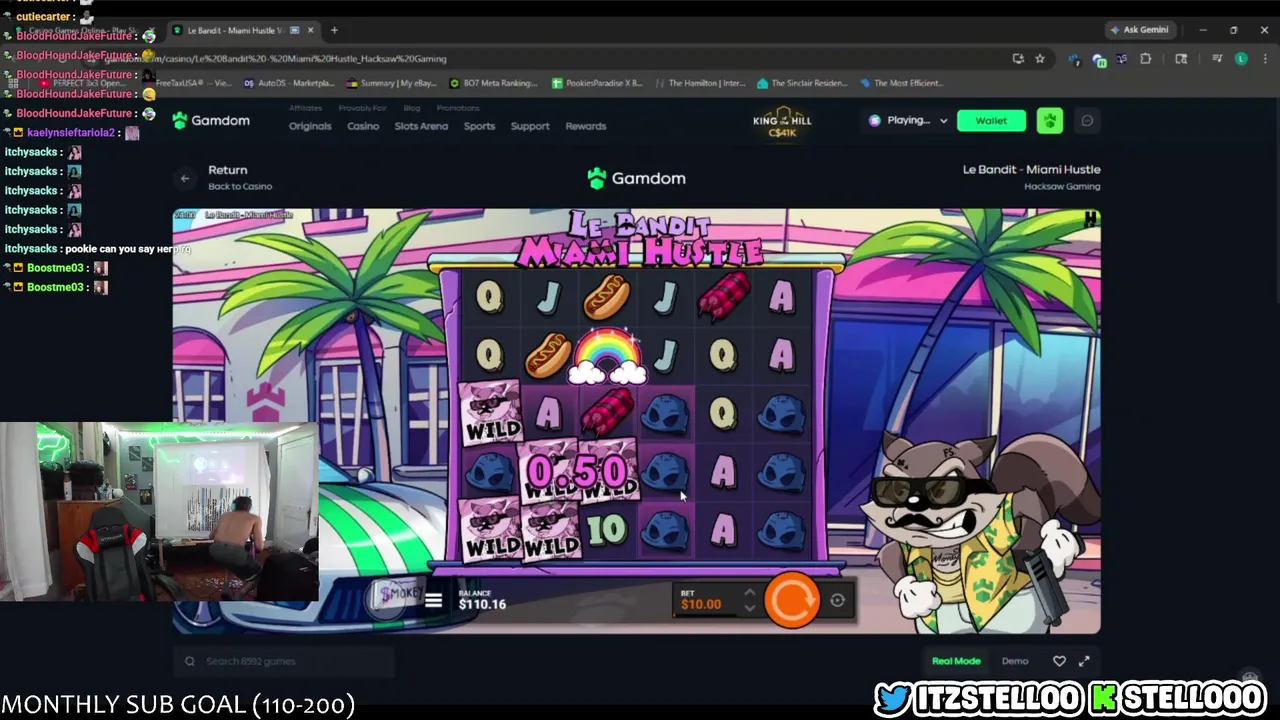This screenshot has width=1280, height=720.
Task: Click the Gamdom logo above the game
Action: coord(636,178)
